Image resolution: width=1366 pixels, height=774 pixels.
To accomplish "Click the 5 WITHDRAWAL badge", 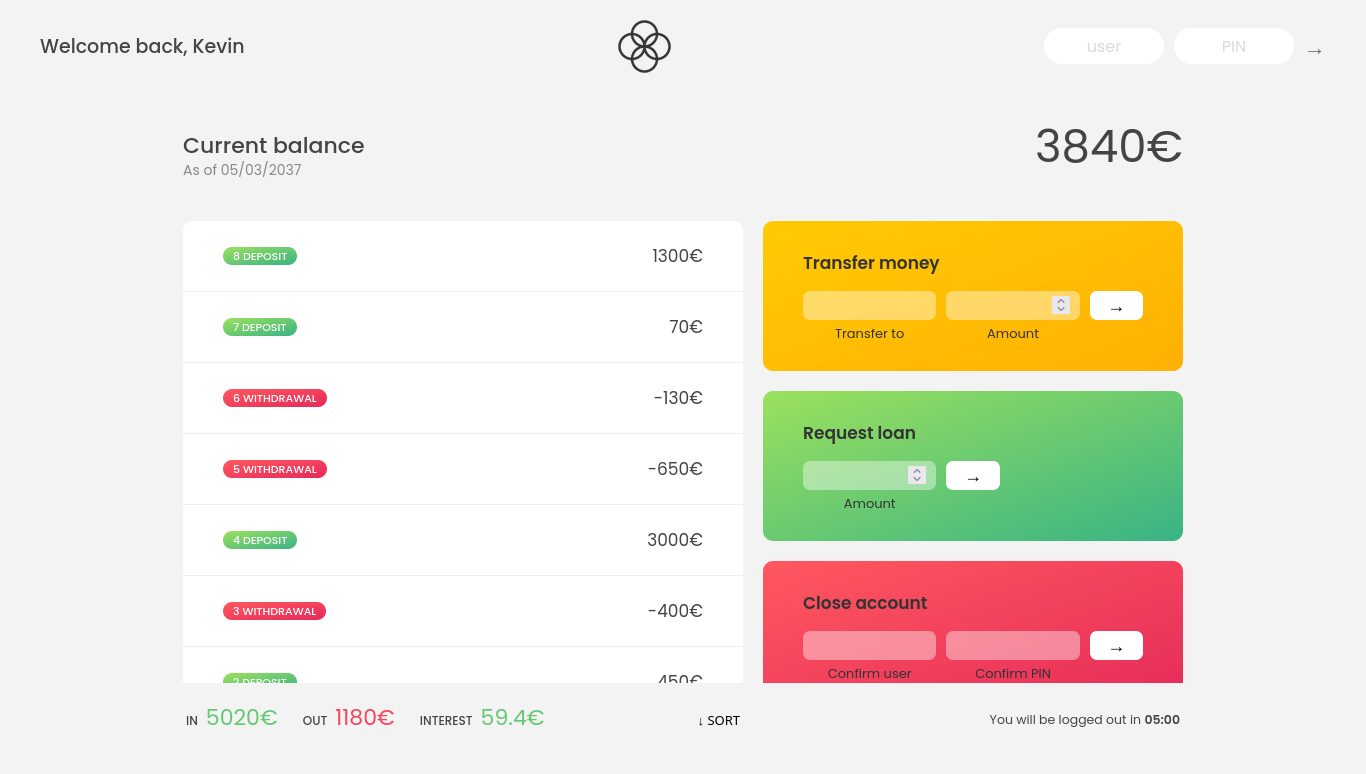I will click(275, 469).
